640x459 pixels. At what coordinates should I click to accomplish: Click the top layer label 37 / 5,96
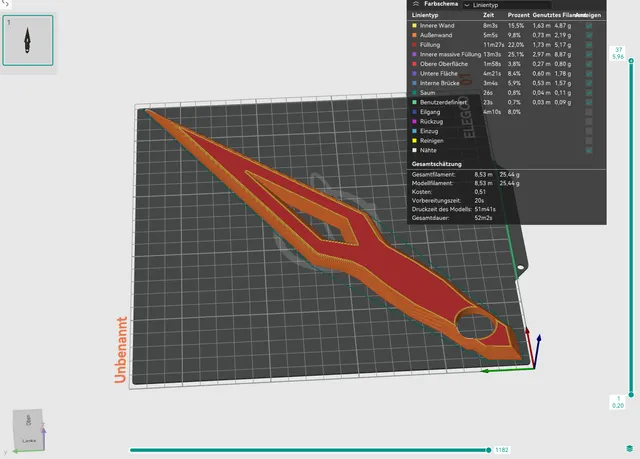(x=618, y=53)
